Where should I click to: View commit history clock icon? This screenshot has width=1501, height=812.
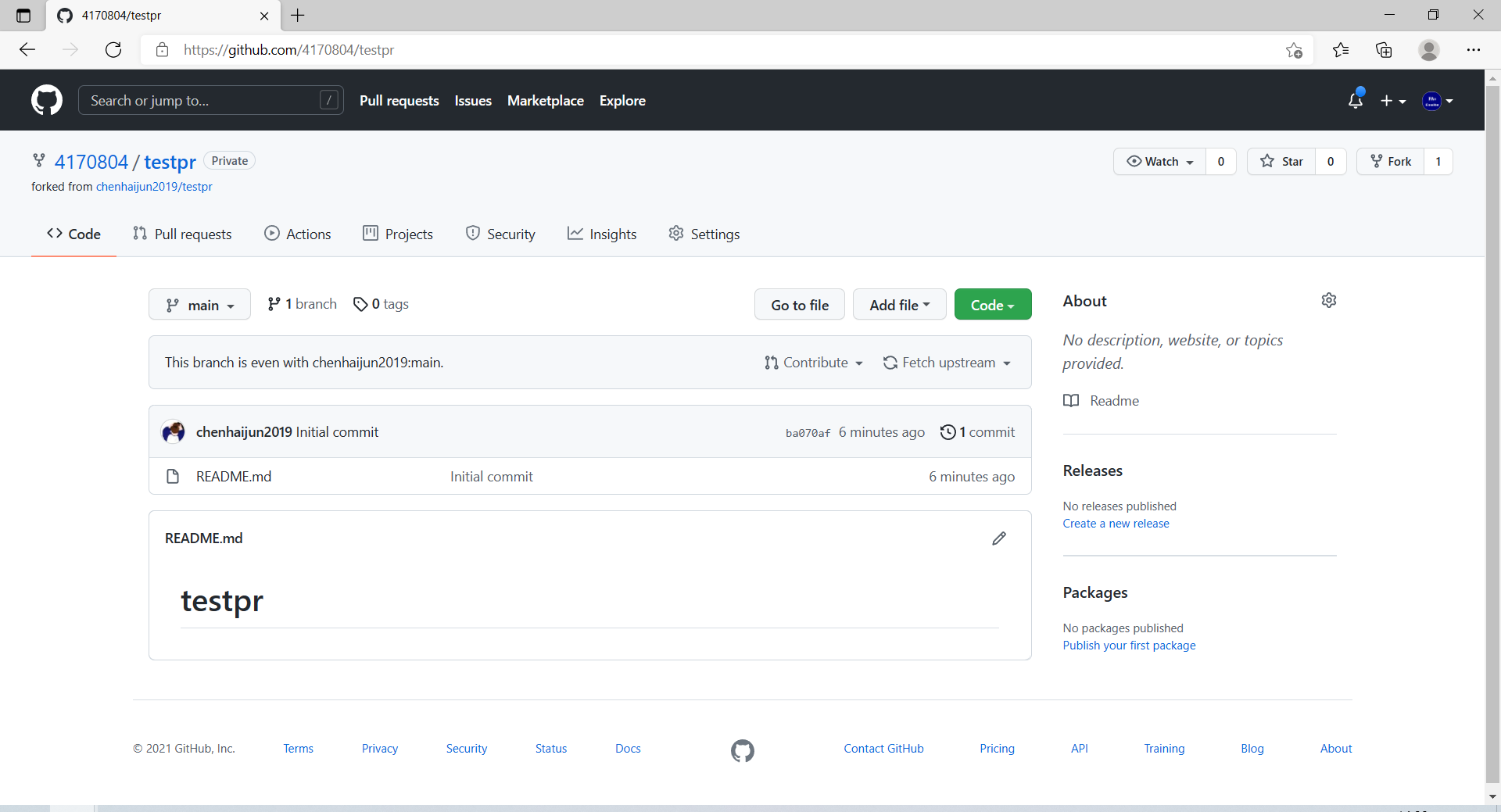pyautogui.click(x=948, y=432)
